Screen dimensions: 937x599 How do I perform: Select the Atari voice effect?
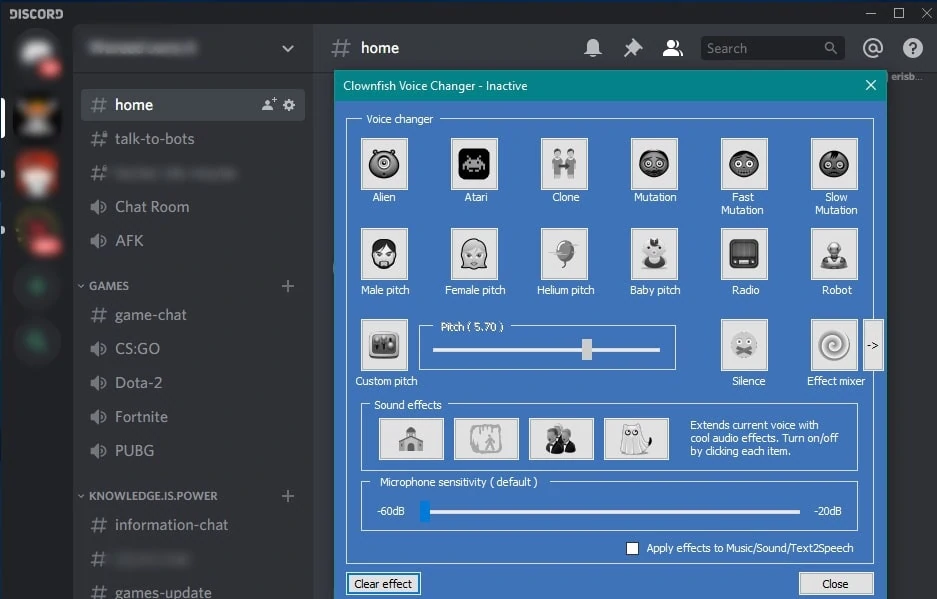pos(474,164)
